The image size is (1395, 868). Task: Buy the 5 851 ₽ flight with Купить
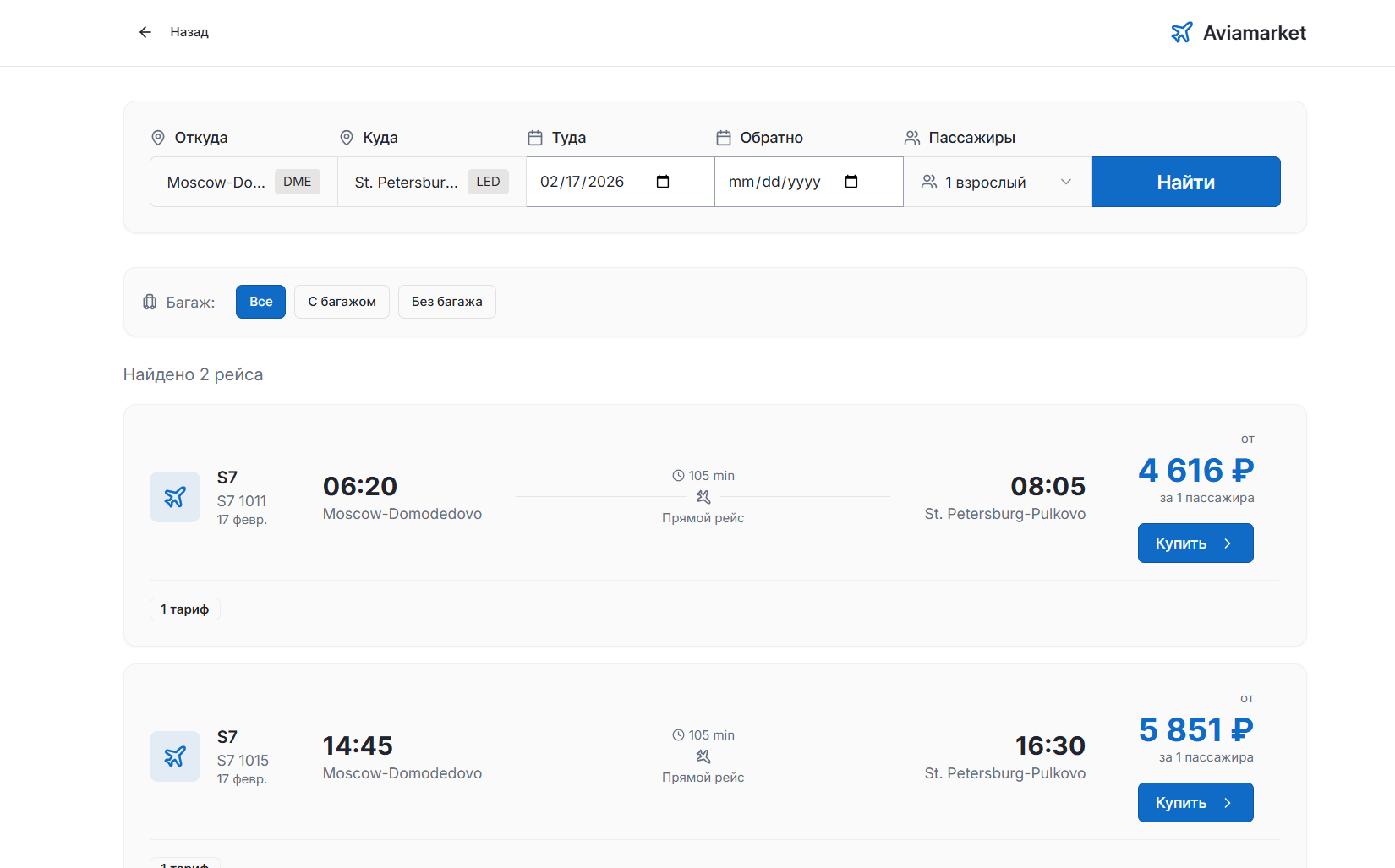[x=1195, y=803]
